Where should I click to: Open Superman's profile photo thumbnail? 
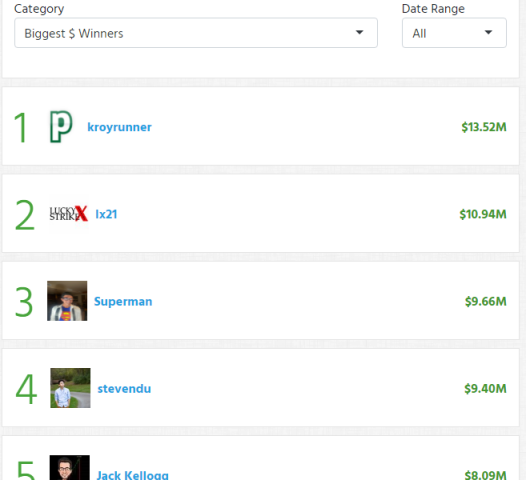[67, 301]
